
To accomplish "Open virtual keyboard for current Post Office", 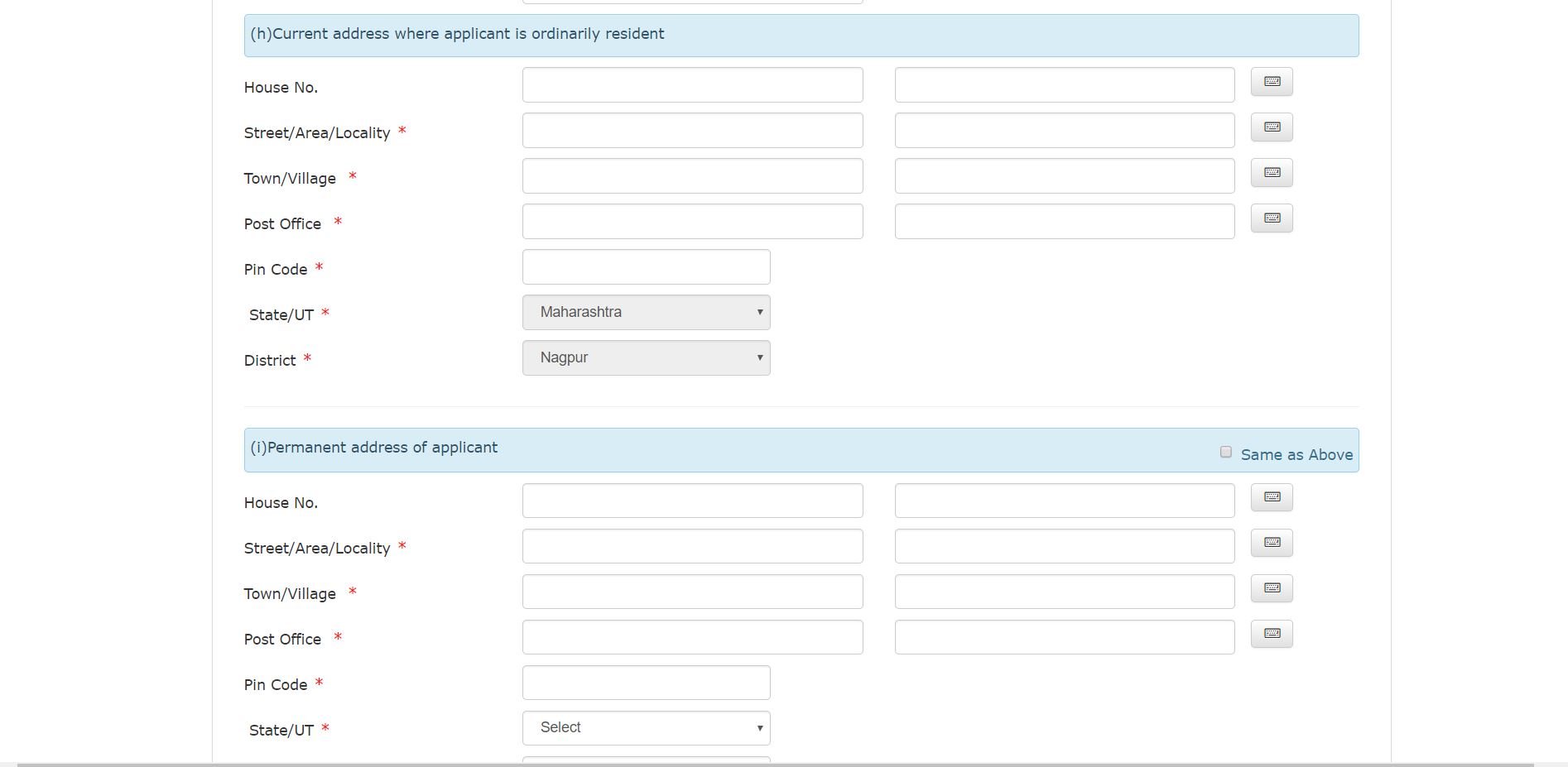I will tap(1272, 218).
